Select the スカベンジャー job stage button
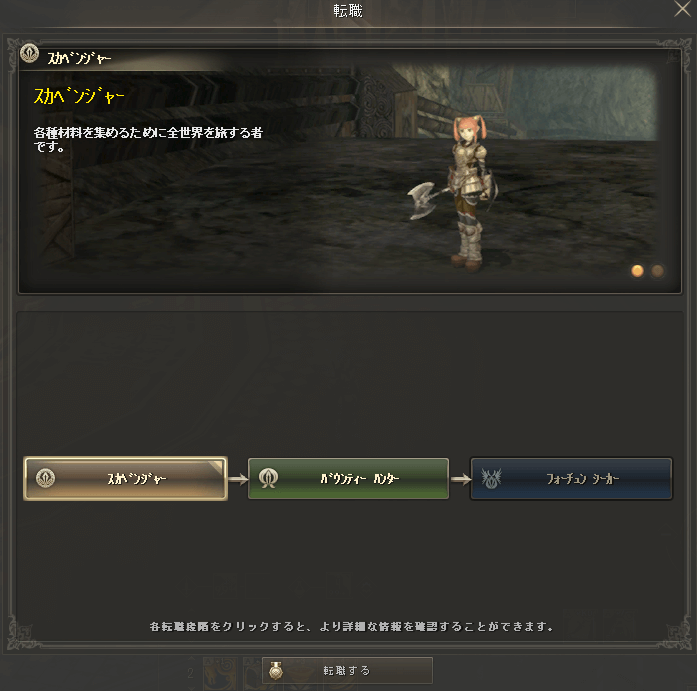This screenshot has width=697, height=691. point(125,479)
